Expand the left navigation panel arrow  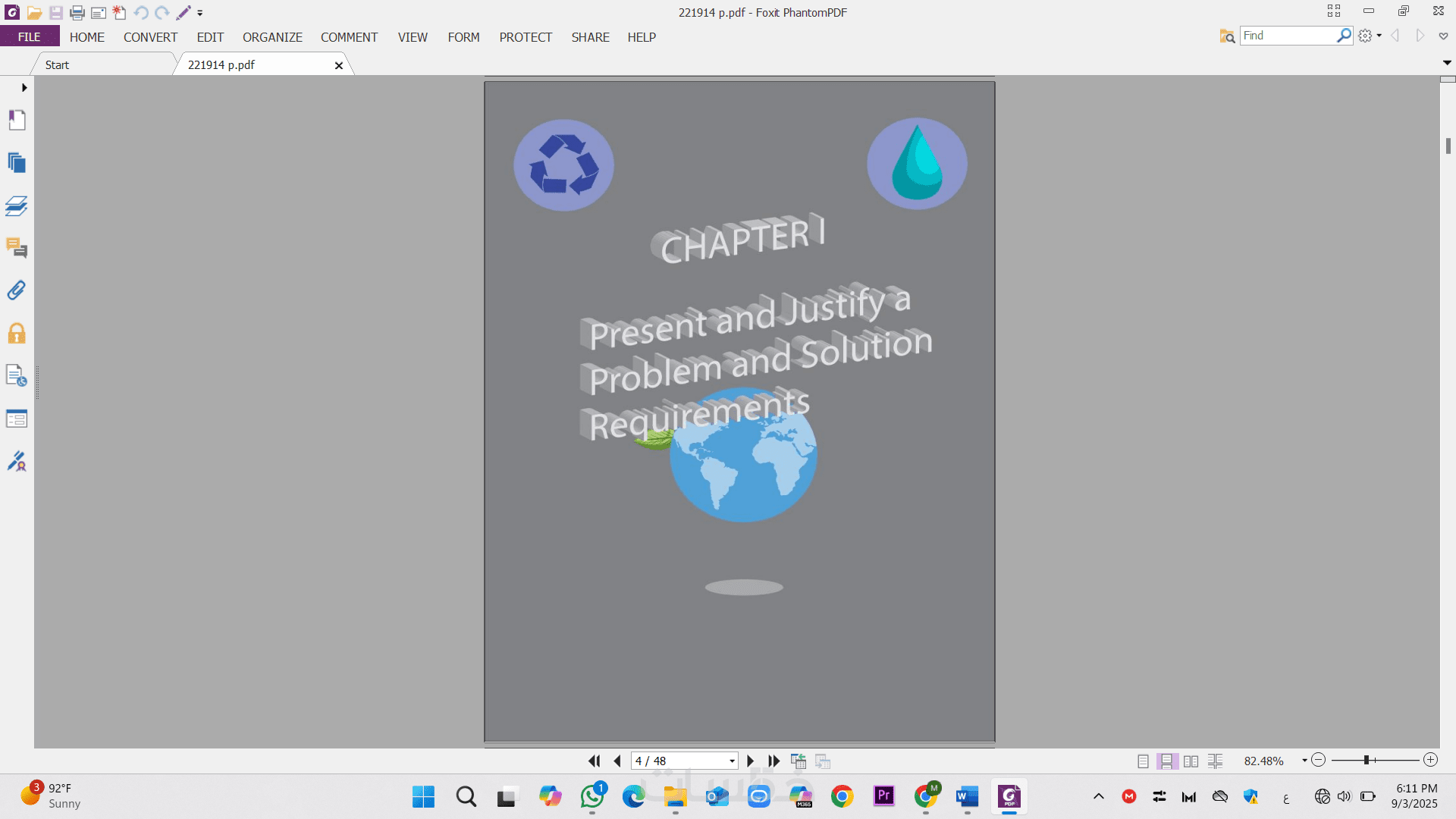pyautogui.click(x=24, y=88)
